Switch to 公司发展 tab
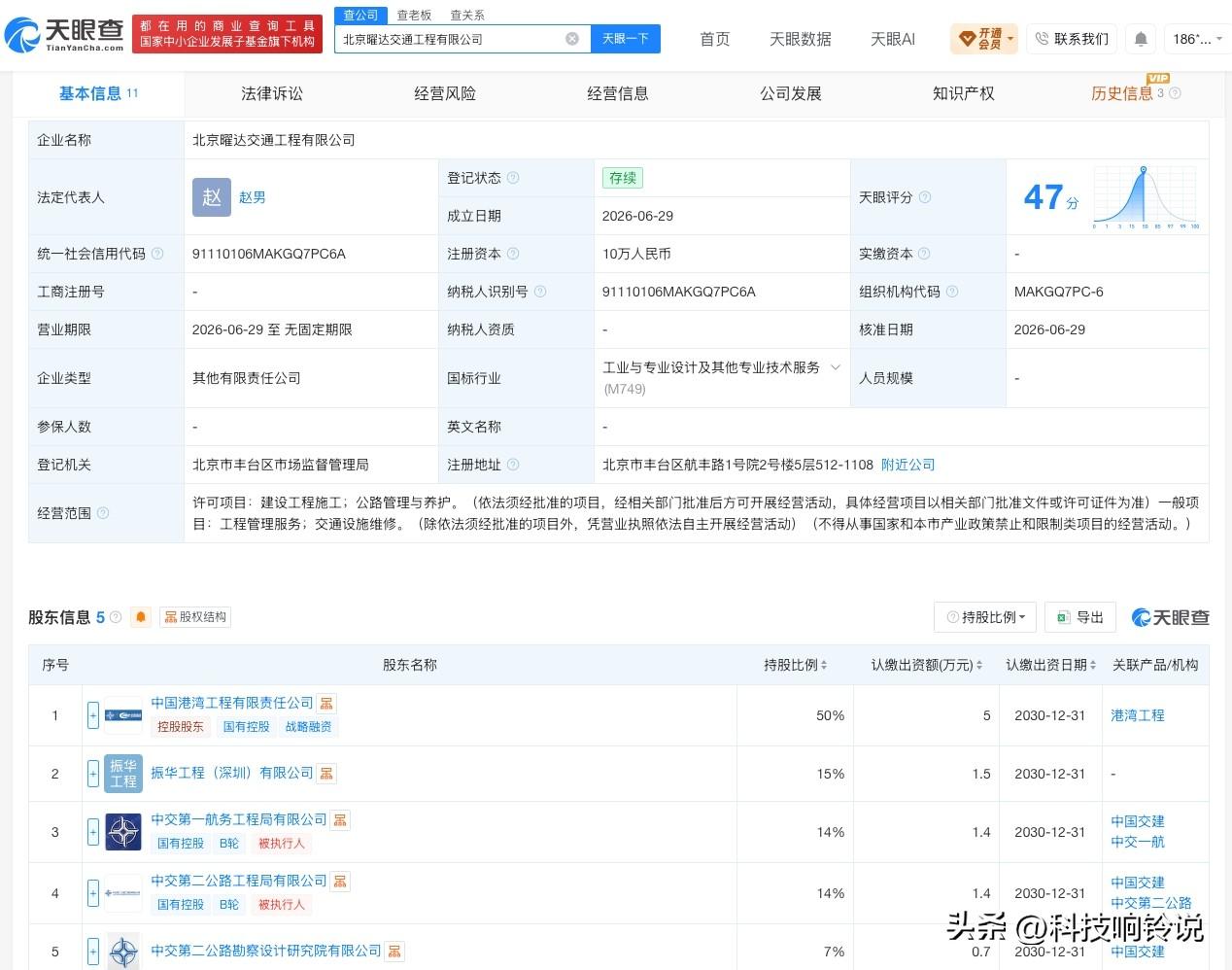Viewport: 1232px width, 970px height. 791,93
